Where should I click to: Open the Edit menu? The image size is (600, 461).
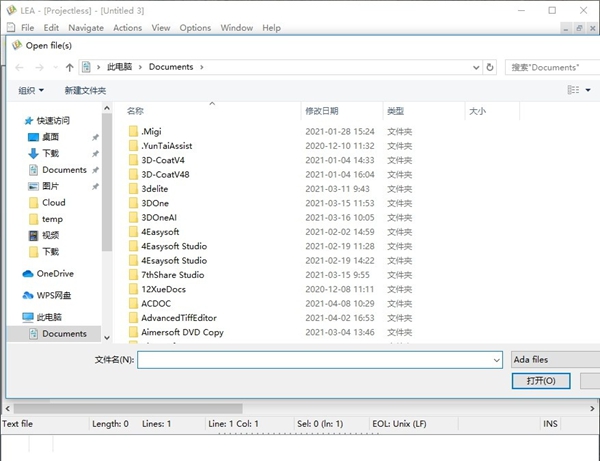click(51, 28)
